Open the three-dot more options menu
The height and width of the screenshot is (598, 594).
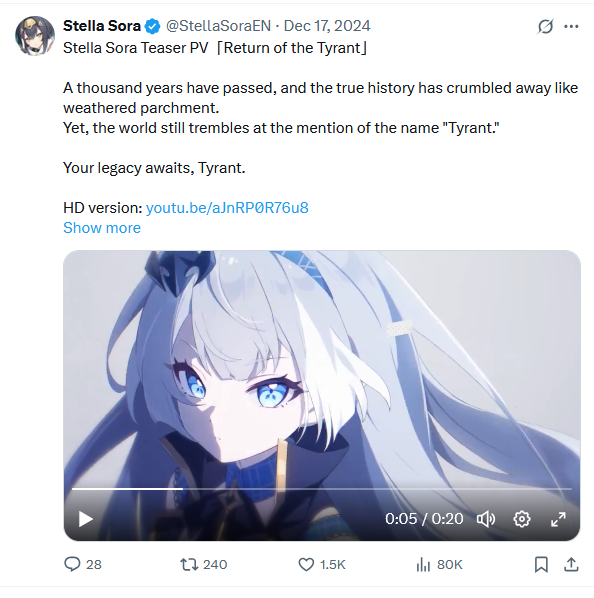(x=571, y=27)
